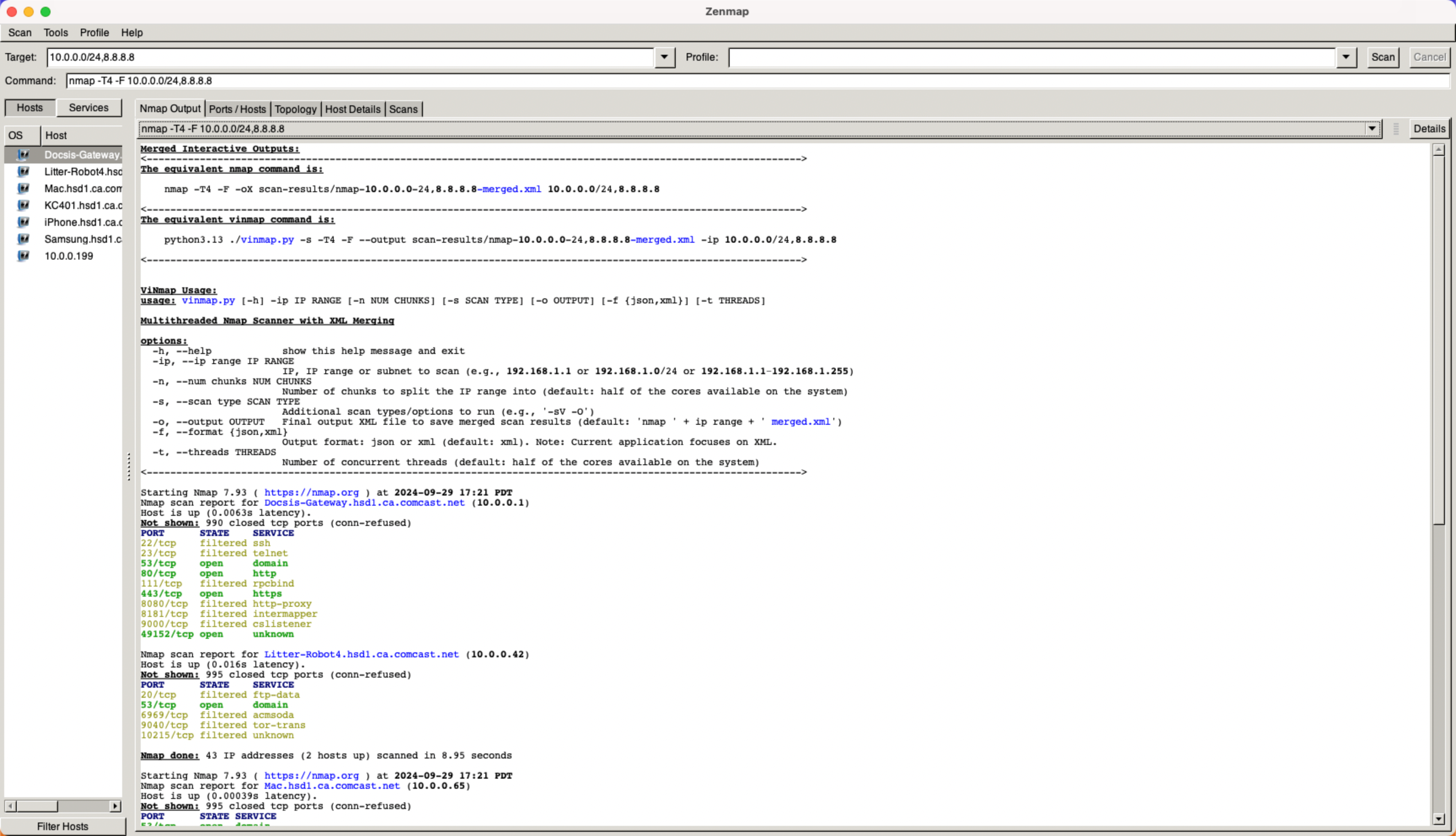Image resolution: width=1456 pixels, height=836 pixels.
Task: Expand the Profile dropdown
Action: [x=1346, y=57]
